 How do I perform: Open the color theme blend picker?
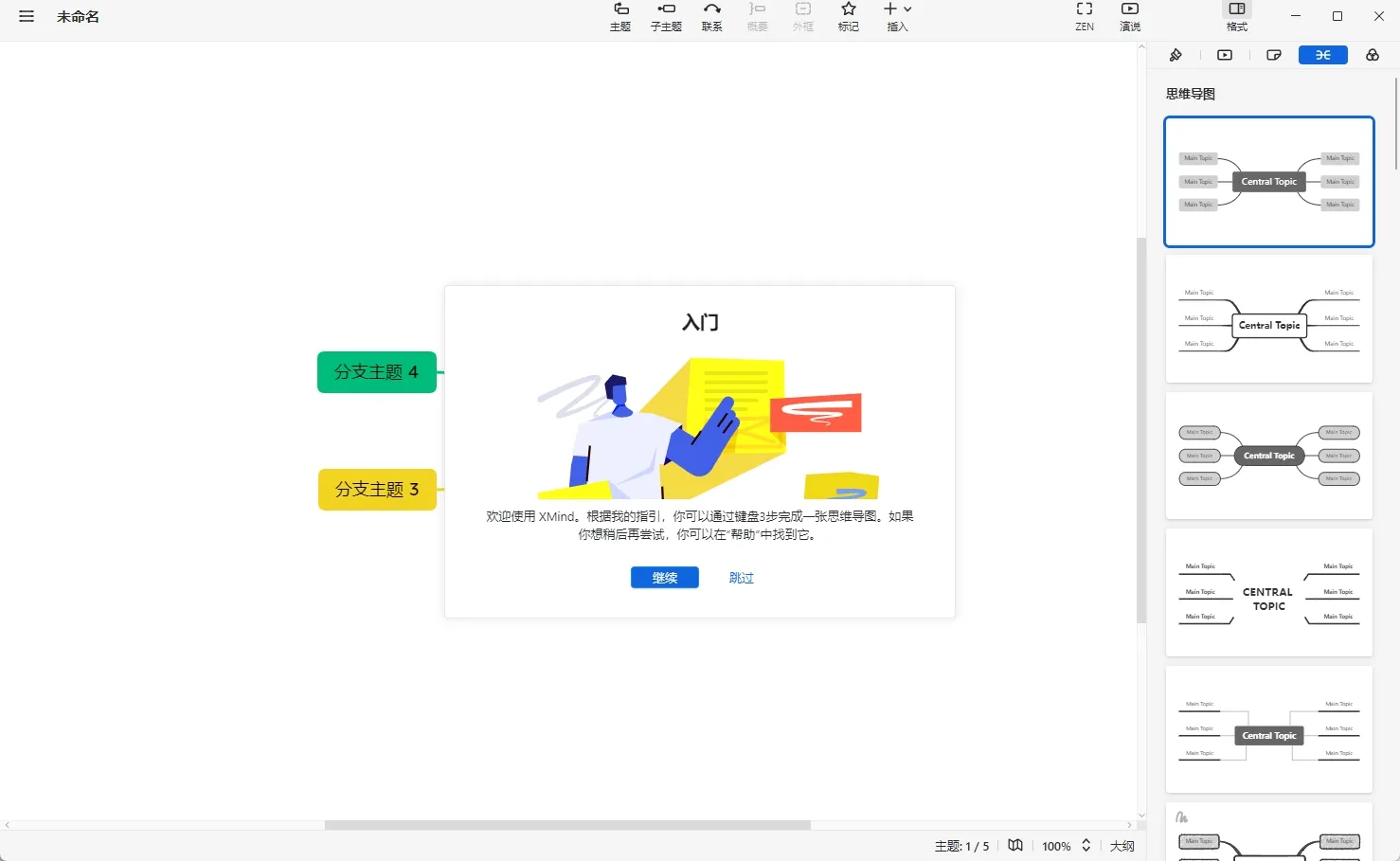click(1372, 55)
